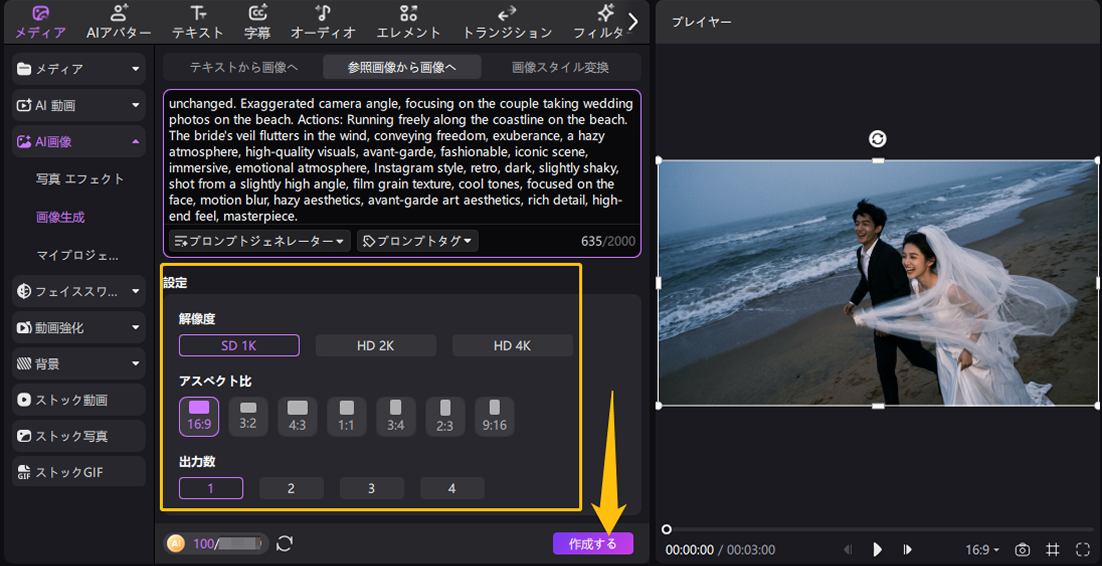1102x566 pixels.
Task: Click the playback progress bar handle
Action: click(667, 529)
